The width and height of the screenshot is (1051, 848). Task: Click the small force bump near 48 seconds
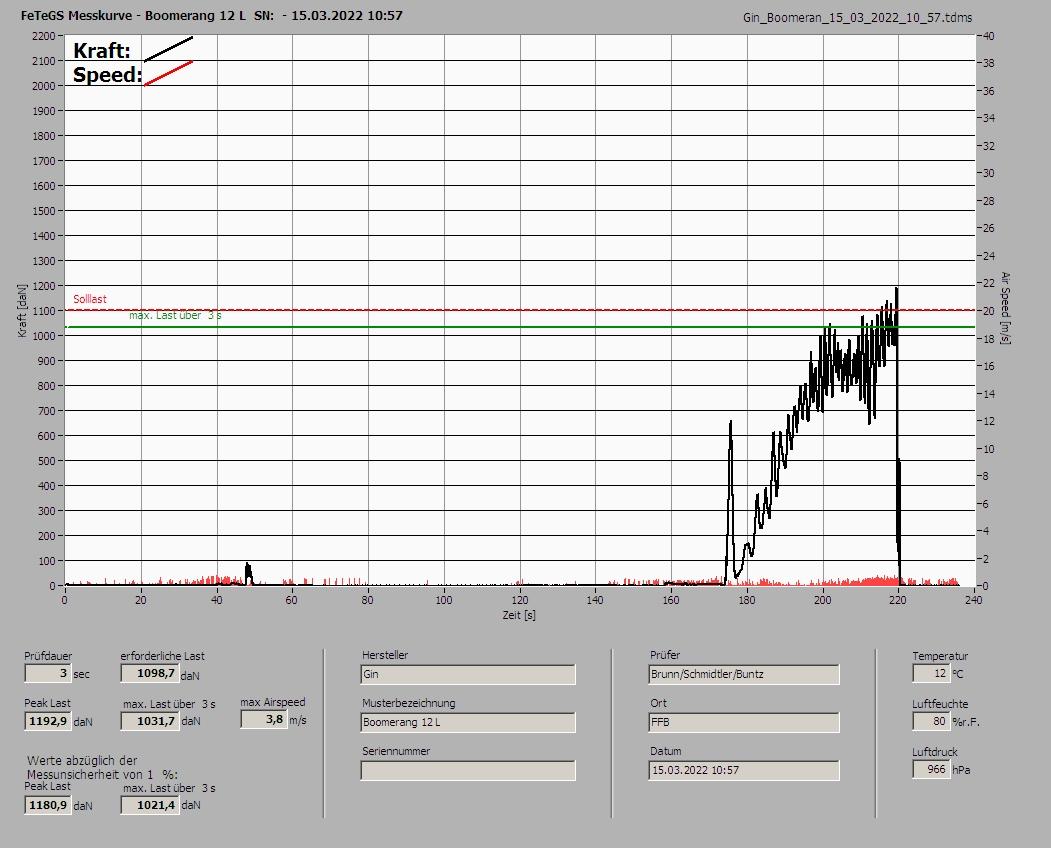click(248, 572)
